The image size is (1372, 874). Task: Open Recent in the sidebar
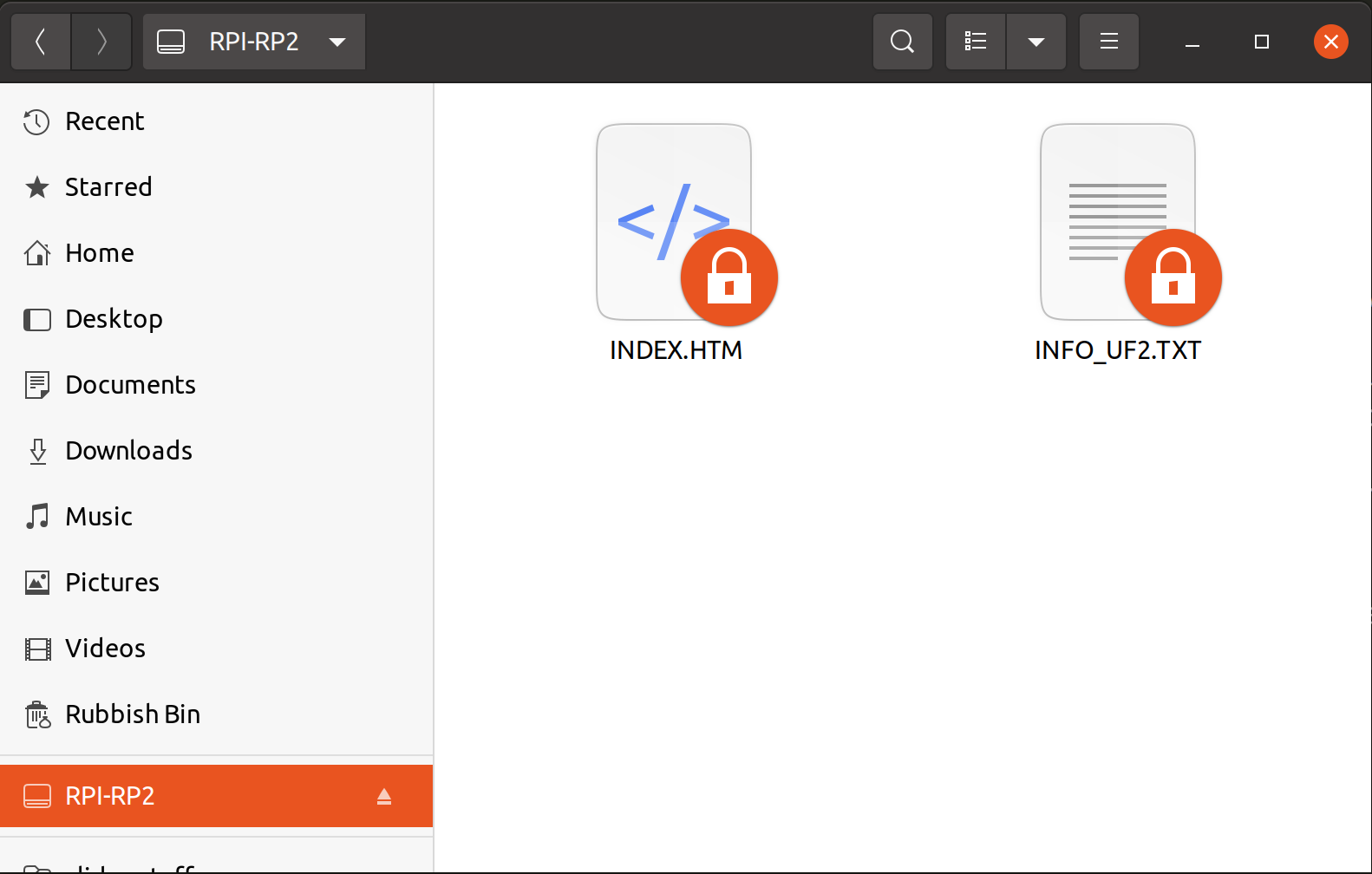(104, 121)
